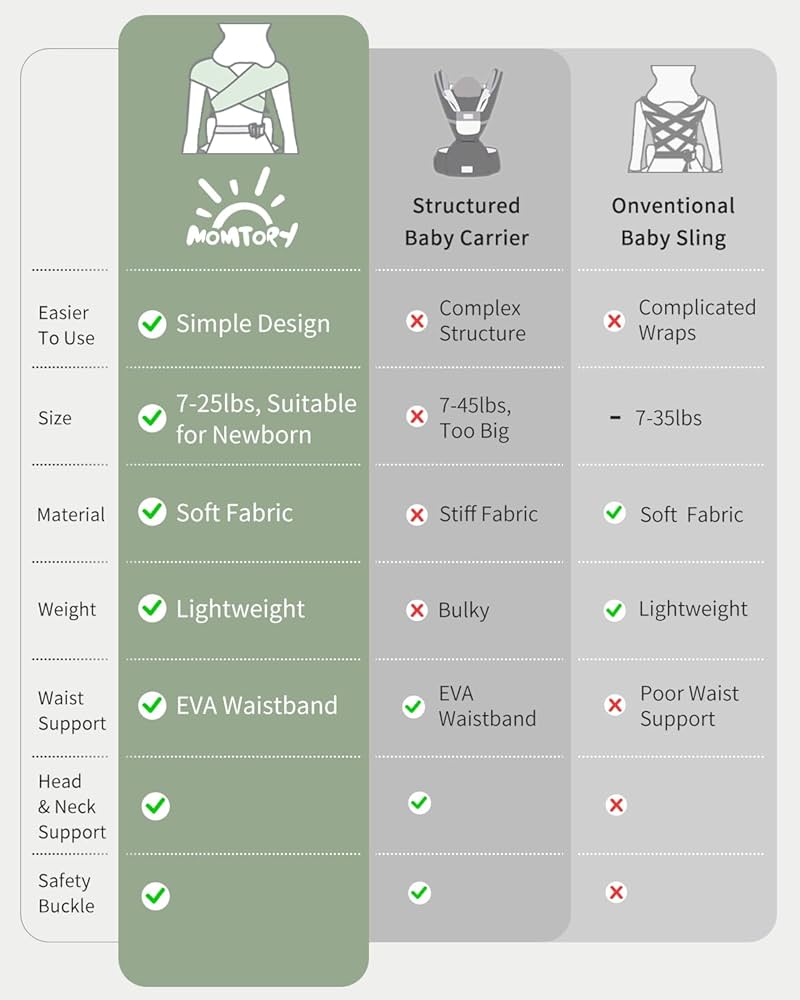Click the Momtory Head & Neck Support checkmark
The height and width of the screenshot is (1000, 800).
click(155, 806)
